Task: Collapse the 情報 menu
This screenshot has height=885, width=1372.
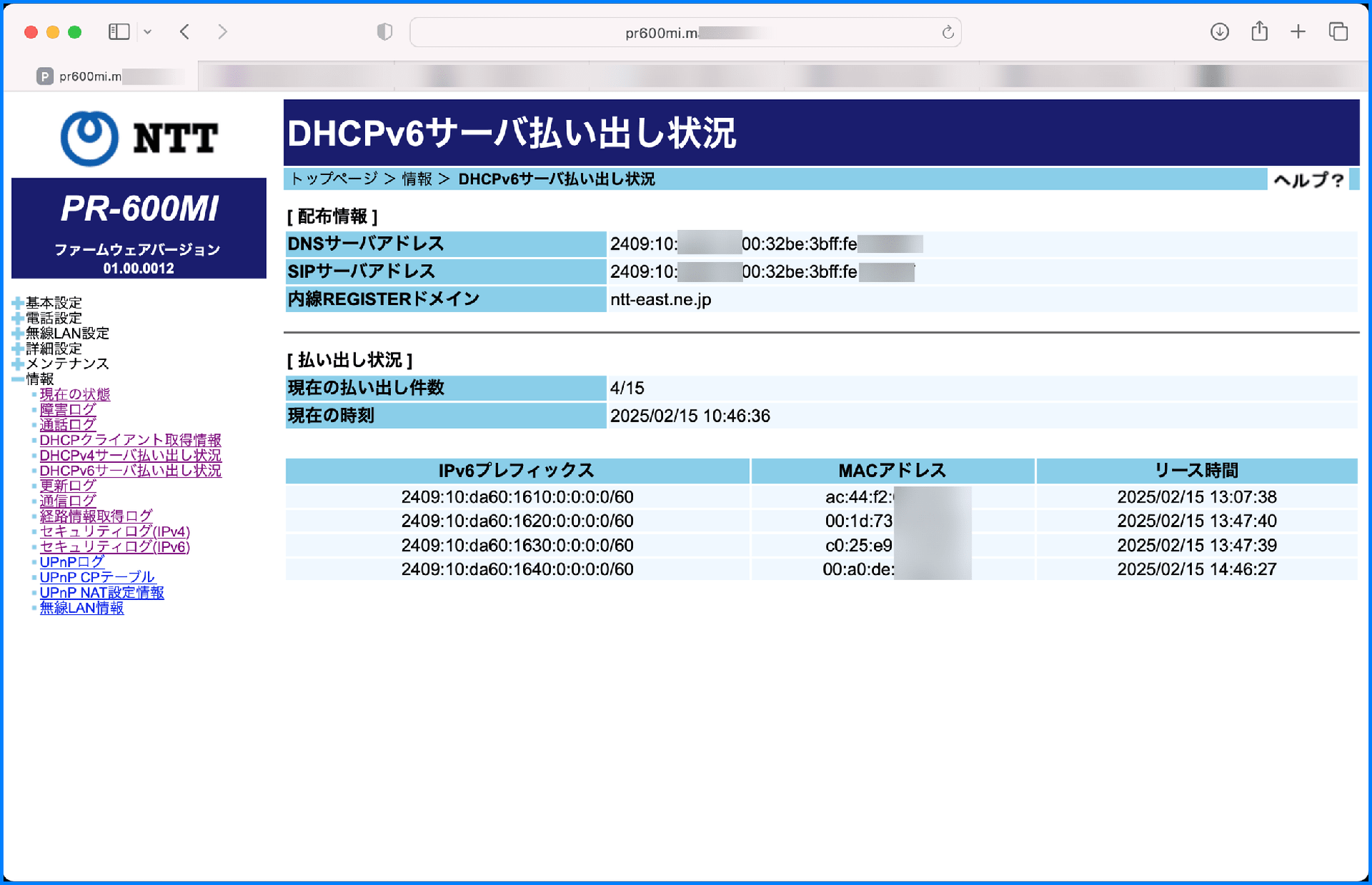Action: [x=33, y=379]
